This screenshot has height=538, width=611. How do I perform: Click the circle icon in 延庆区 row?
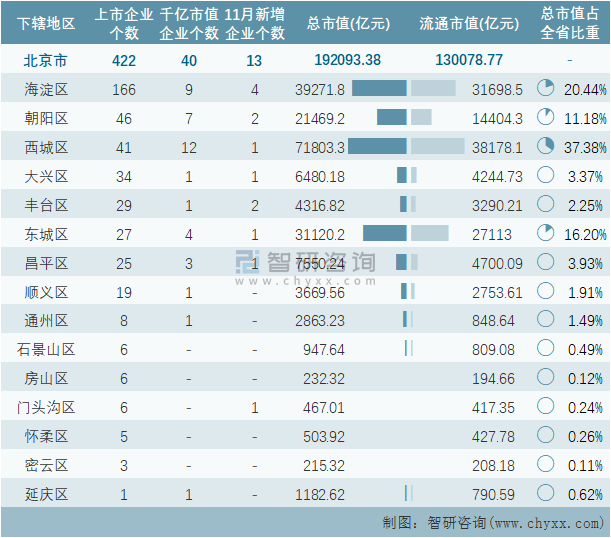(x=545, y=494)
